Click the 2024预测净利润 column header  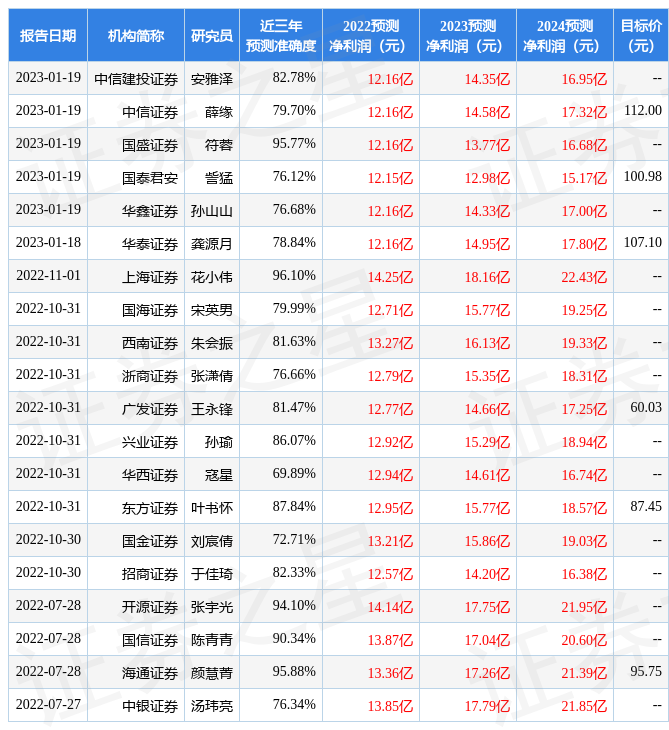tap(565, 35)
